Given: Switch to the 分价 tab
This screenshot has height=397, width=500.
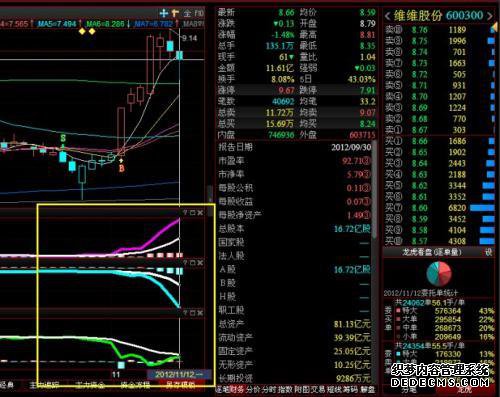Looking at the screenshot, I should pyautogui.click(x=253, y=389).
